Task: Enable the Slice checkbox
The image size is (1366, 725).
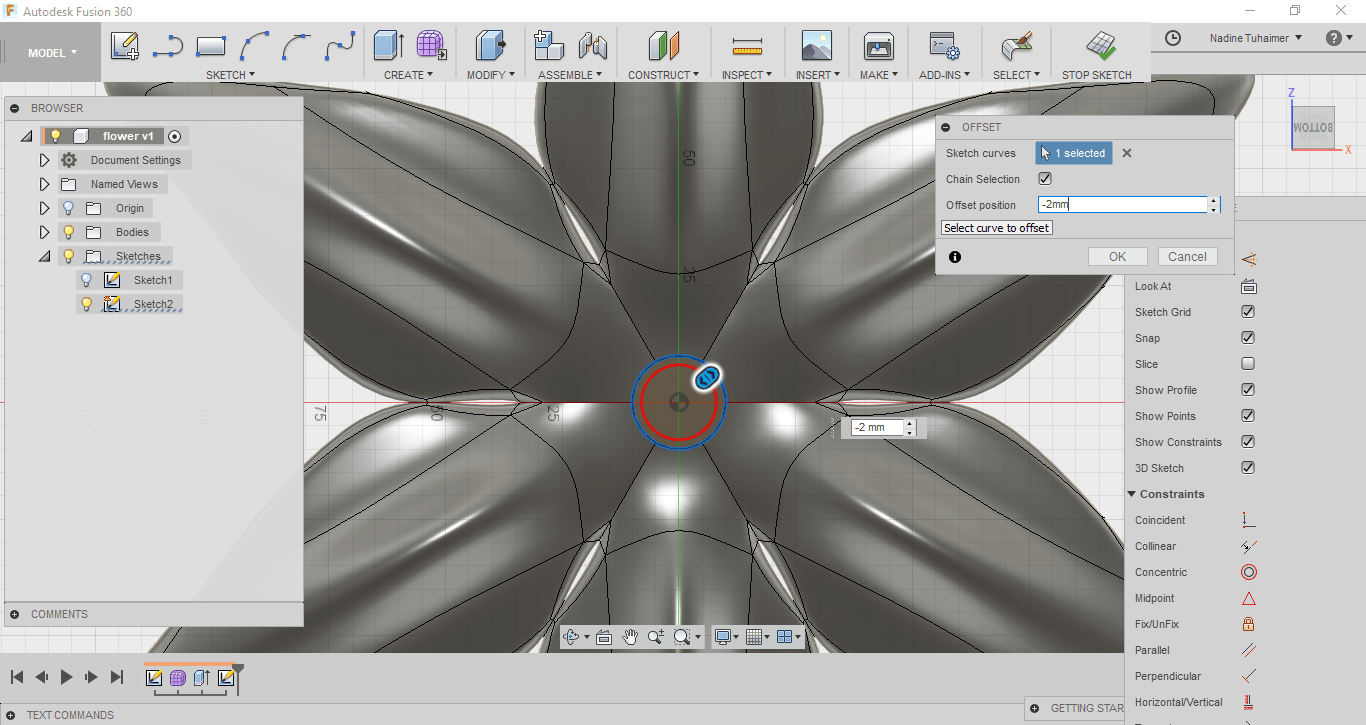Action: (1248, 364)
